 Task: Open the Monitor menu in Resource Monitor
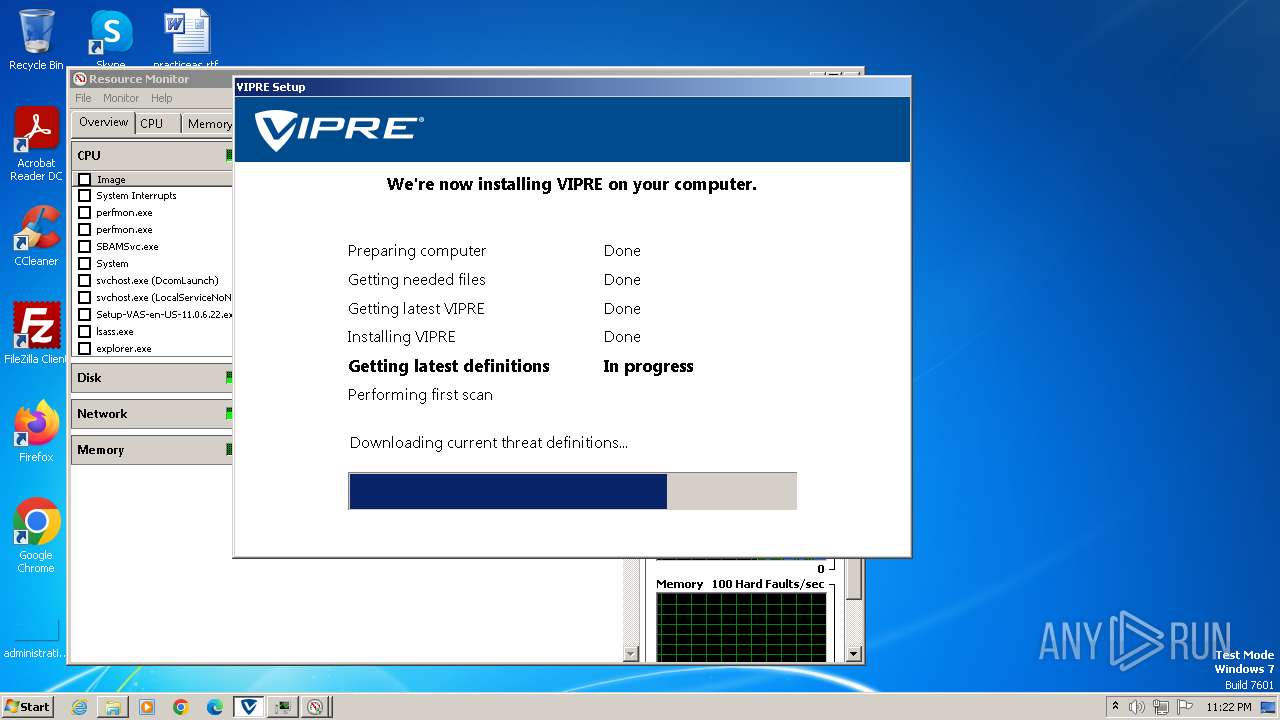(x=121, y=98)
